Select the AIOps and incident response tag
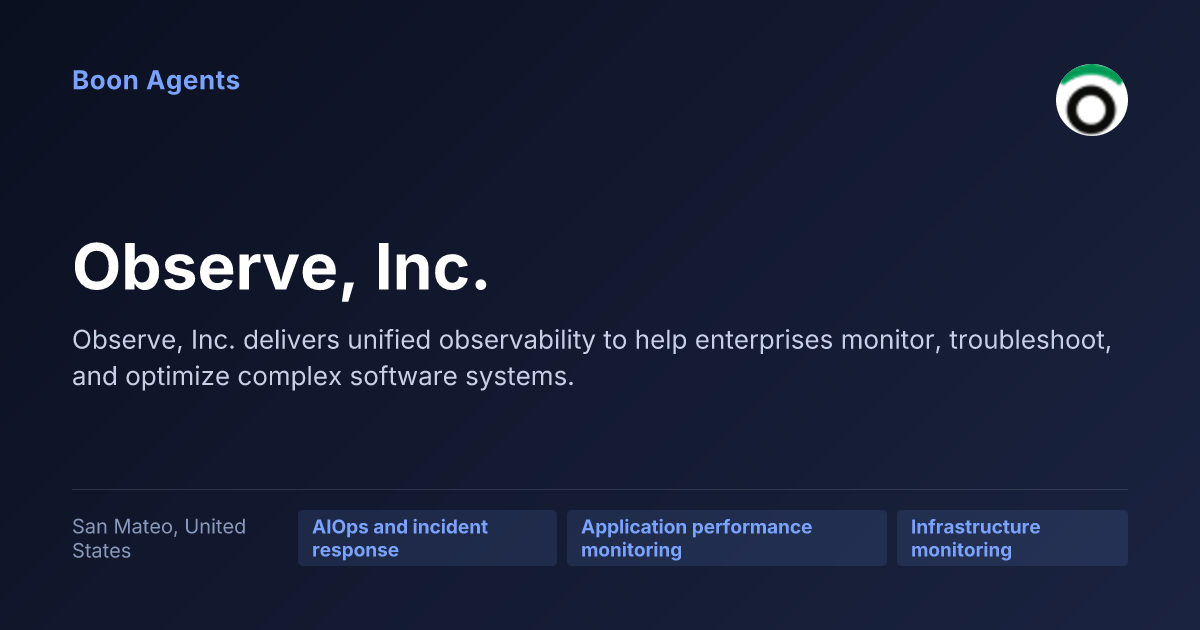 [427, 538]
